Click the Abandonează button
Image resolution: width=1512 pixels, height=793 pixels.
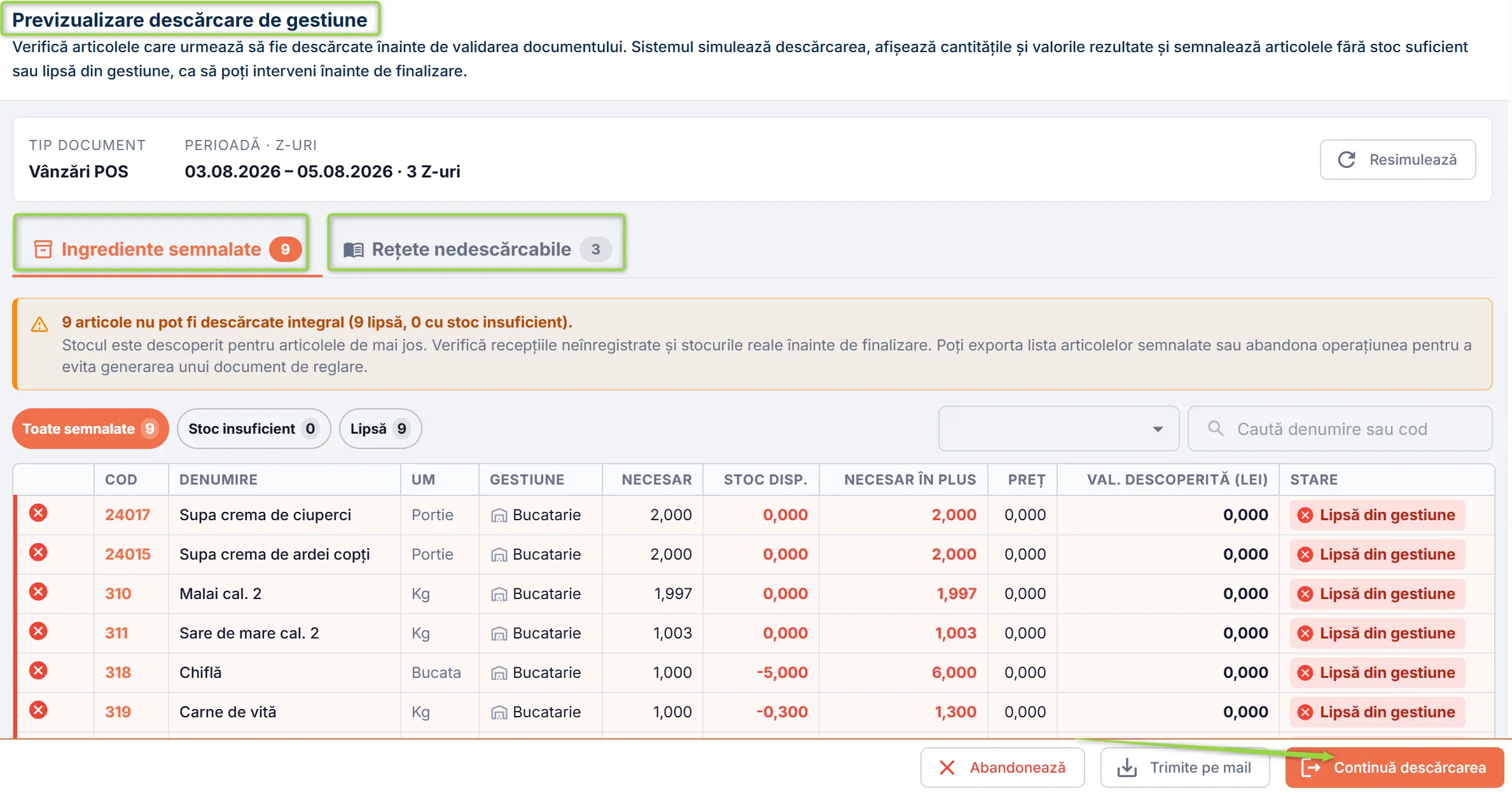pos(1002,768)
